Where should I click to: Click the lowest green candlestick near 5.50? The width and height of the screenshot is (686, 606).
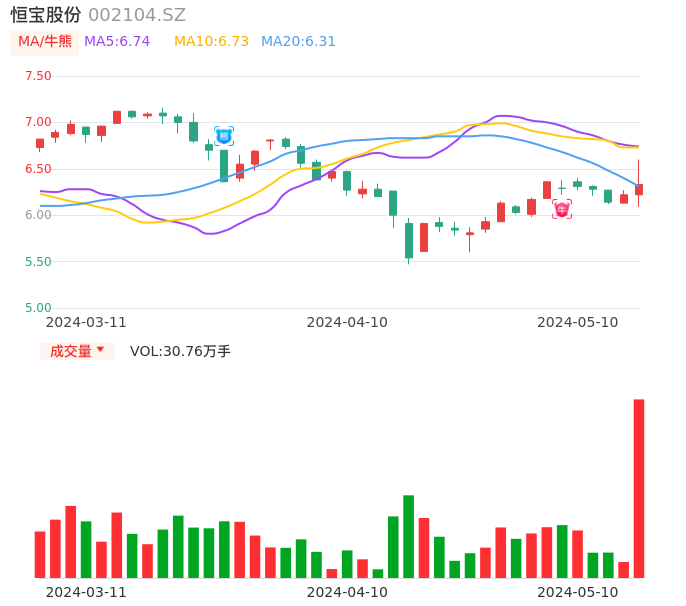coord(409,241)
